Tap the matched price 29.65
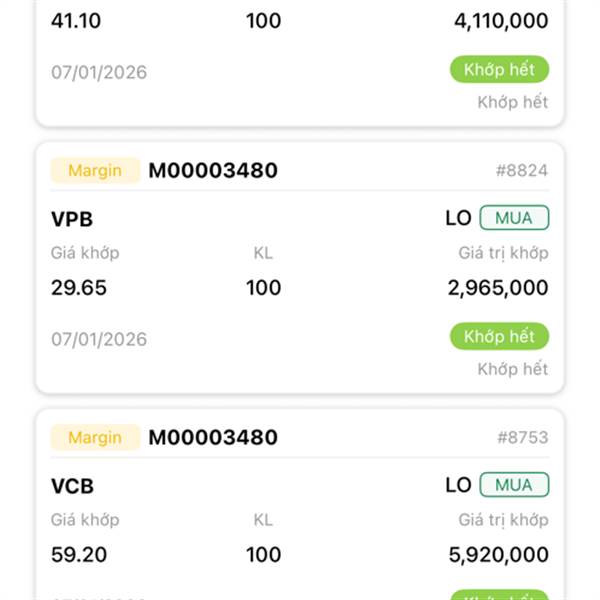The width and height of the screenshot is (600, 600). 79,288
